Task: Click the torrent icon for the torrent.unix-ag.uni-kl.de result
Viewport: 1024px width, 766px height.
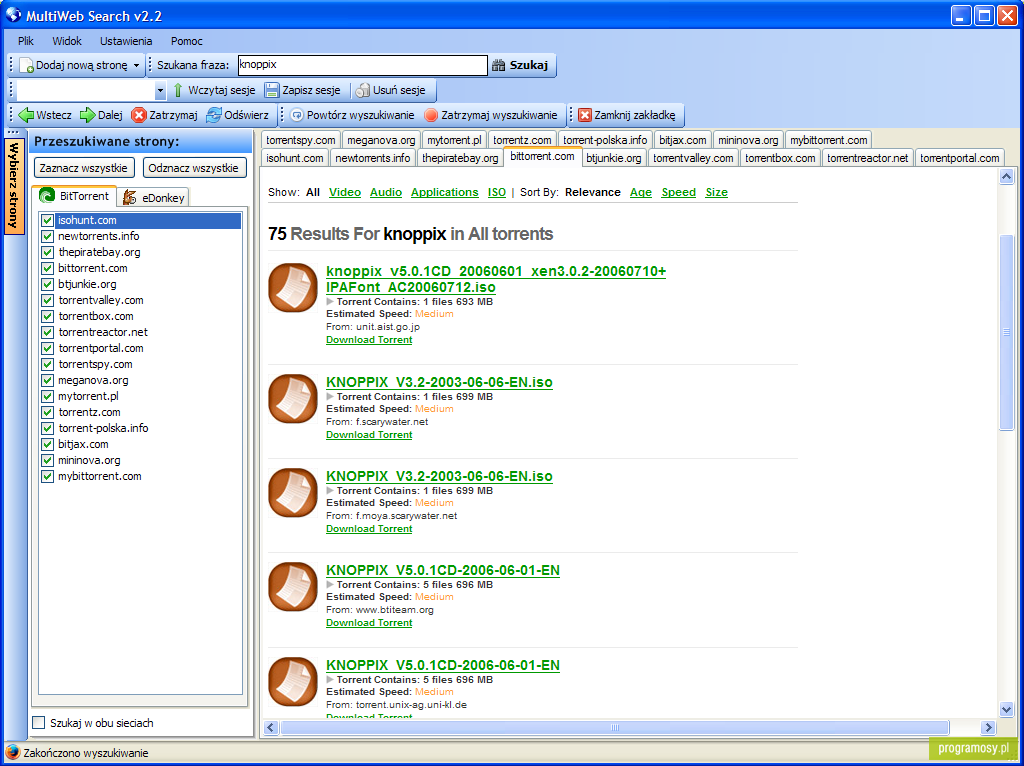Action: tap(293, 681)
